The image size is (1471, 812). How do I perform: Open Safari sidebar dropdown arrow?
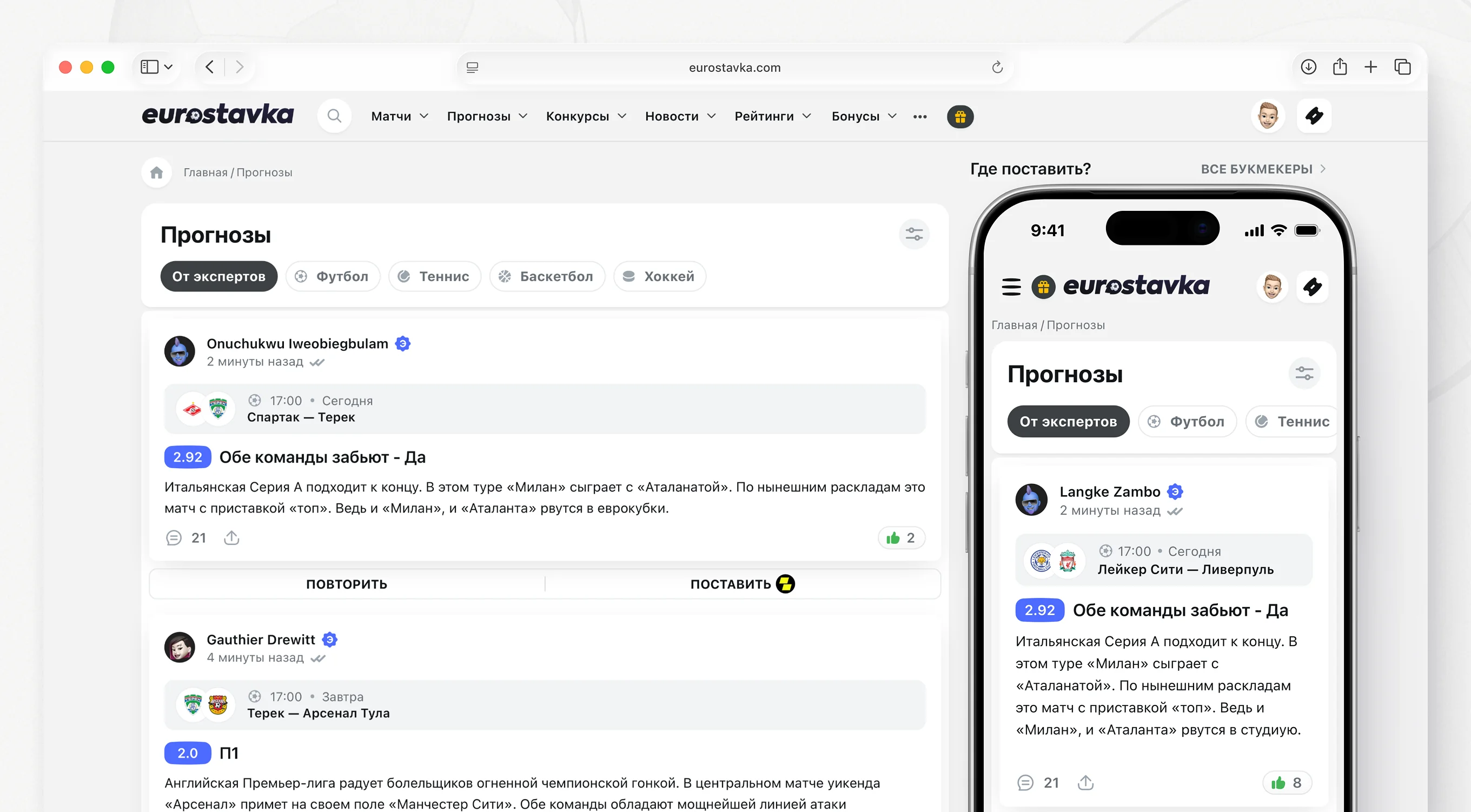pos(168,68)
